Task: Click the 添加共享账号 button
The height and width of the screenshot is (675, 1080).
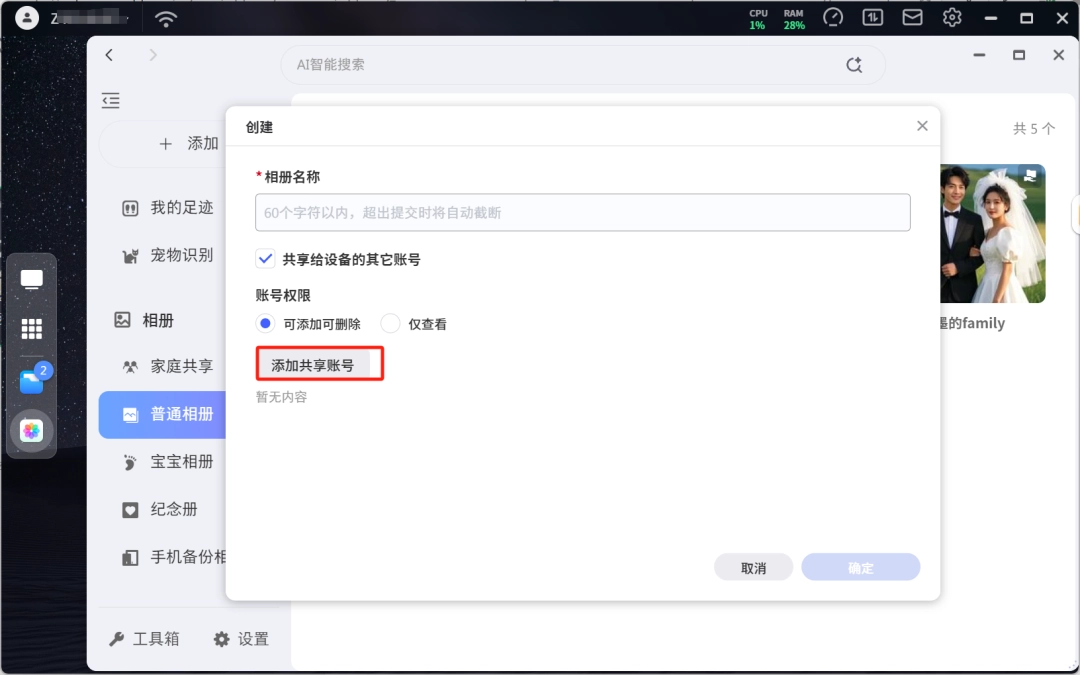Action: tap(313, 365)
